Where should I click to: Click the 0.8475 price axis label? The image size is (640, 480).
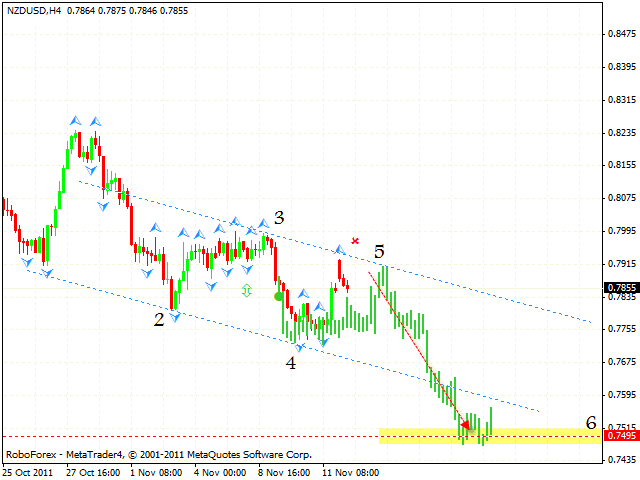(622, 35)
